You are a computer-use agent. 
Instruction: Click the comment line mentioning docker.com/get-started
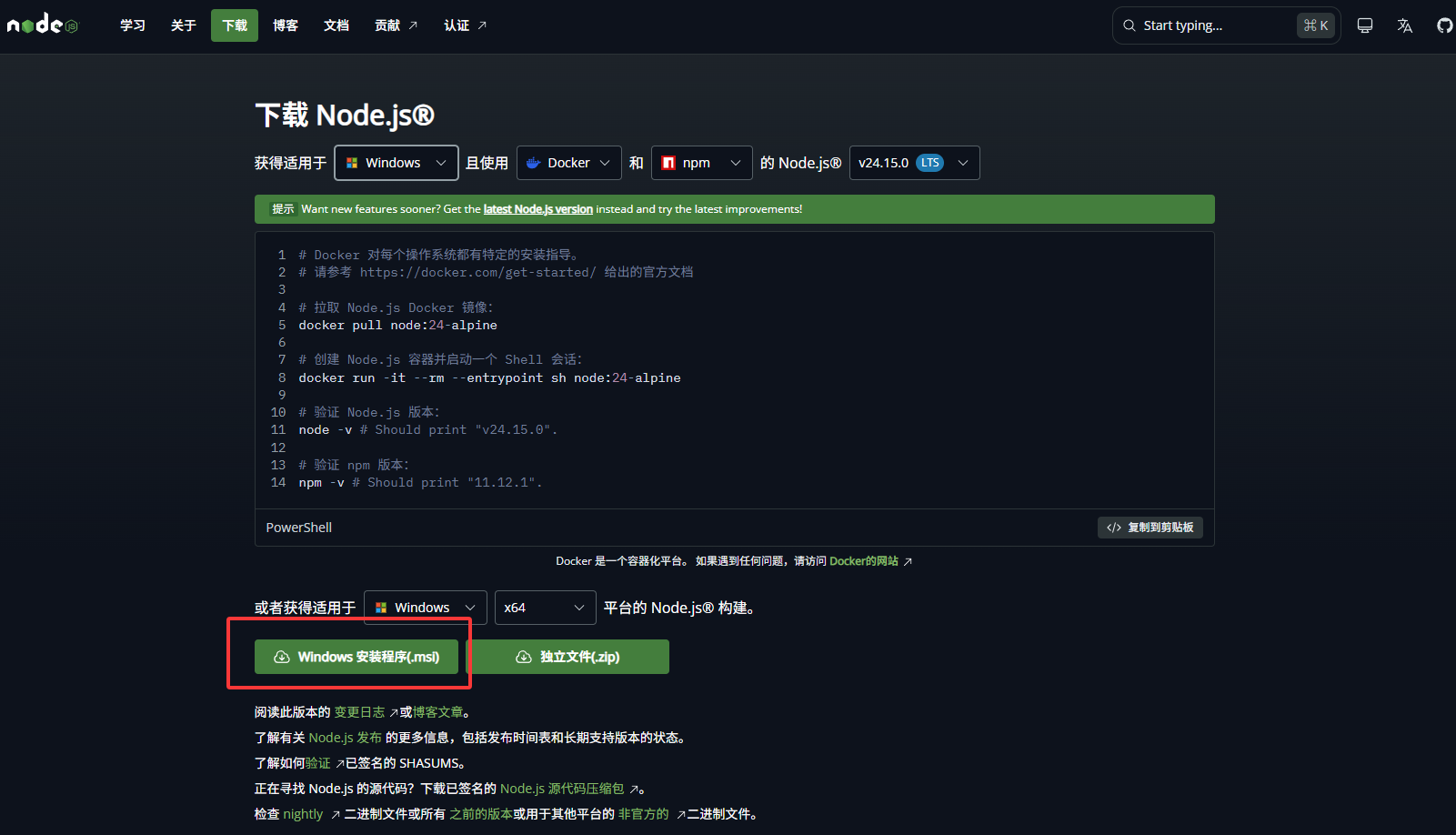coord(497,273)
